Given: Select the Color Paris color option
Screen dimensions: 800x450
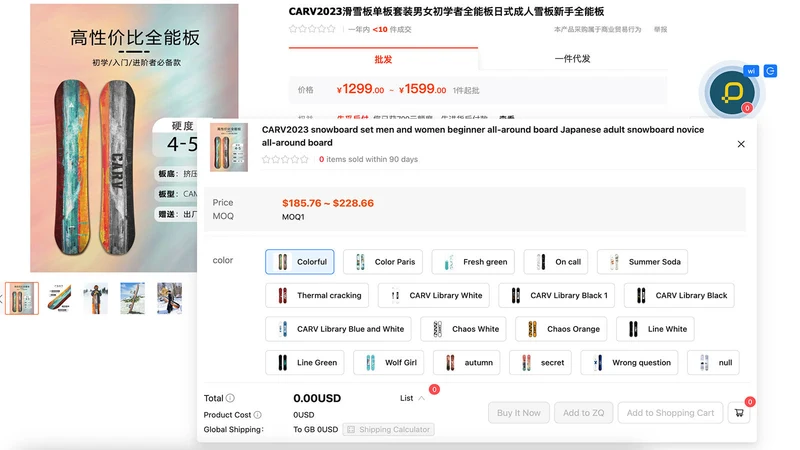Looking at the screenshot, I should coord(383,262).
